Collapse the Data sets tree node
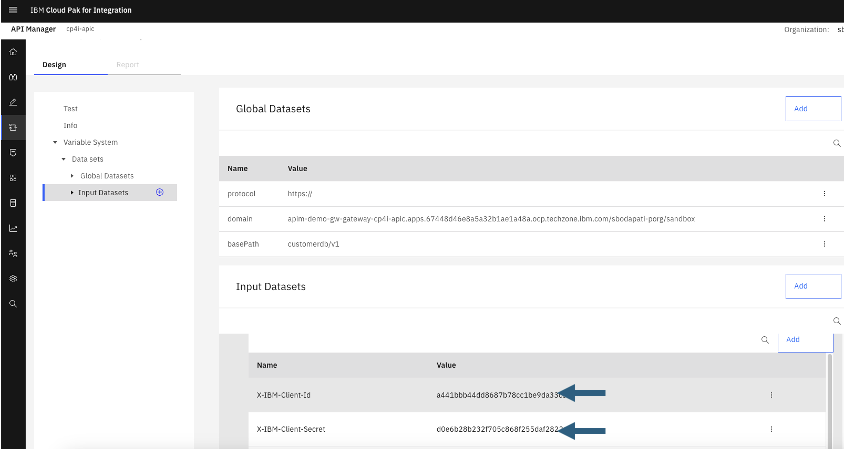The height and width of the screenshot is (452, 845). 63,159
